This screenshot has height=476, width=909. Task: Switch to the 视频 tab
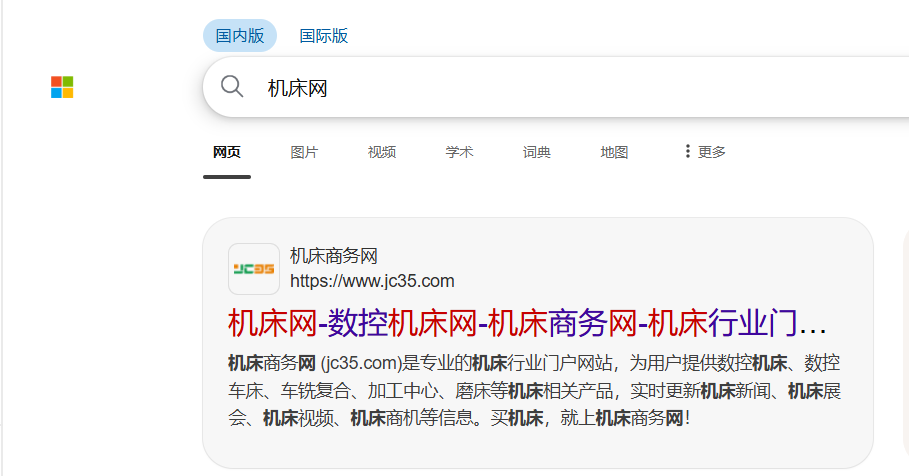tap(382, 152)
